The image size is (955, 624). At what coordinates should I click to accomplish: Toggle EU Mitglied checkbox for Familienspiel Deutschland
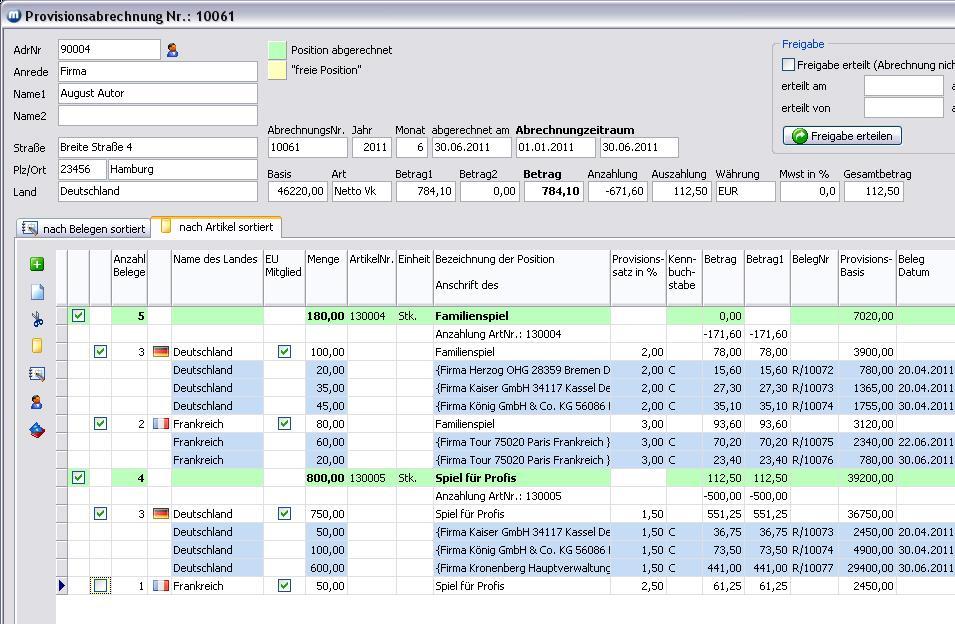284,352
